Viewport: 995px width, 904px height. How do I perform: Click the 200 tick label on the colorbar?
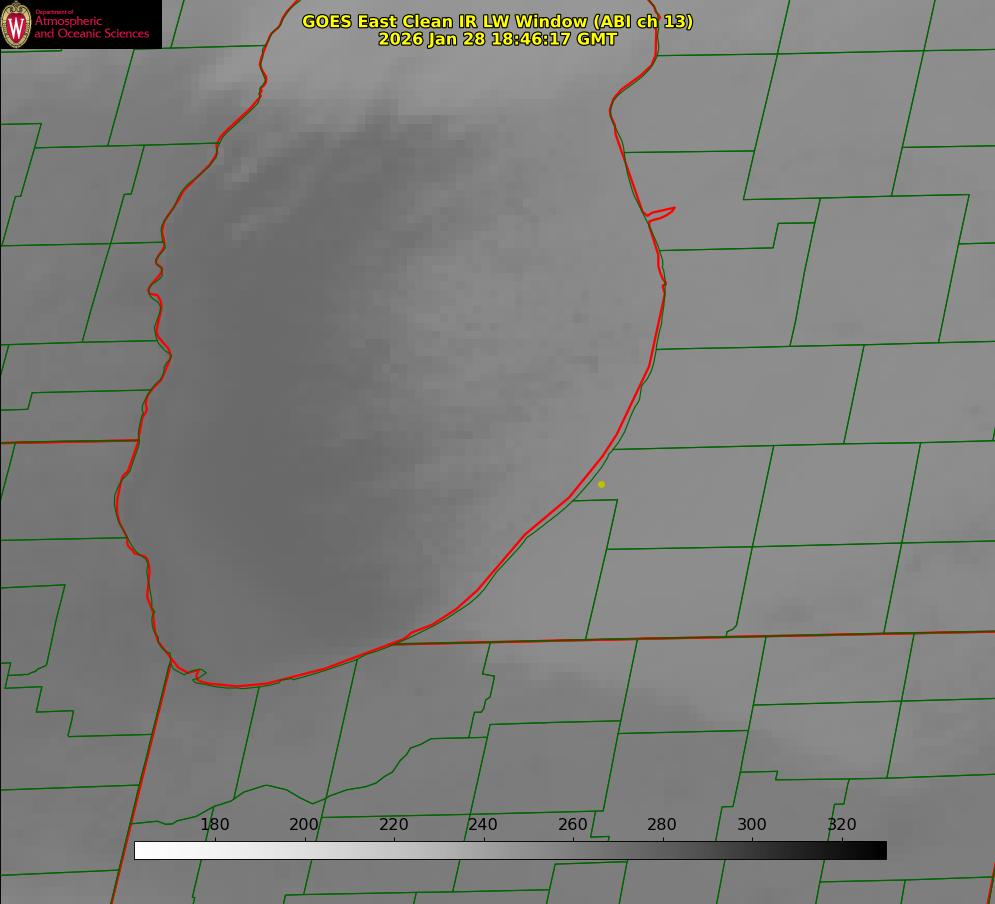coord(304,824)
